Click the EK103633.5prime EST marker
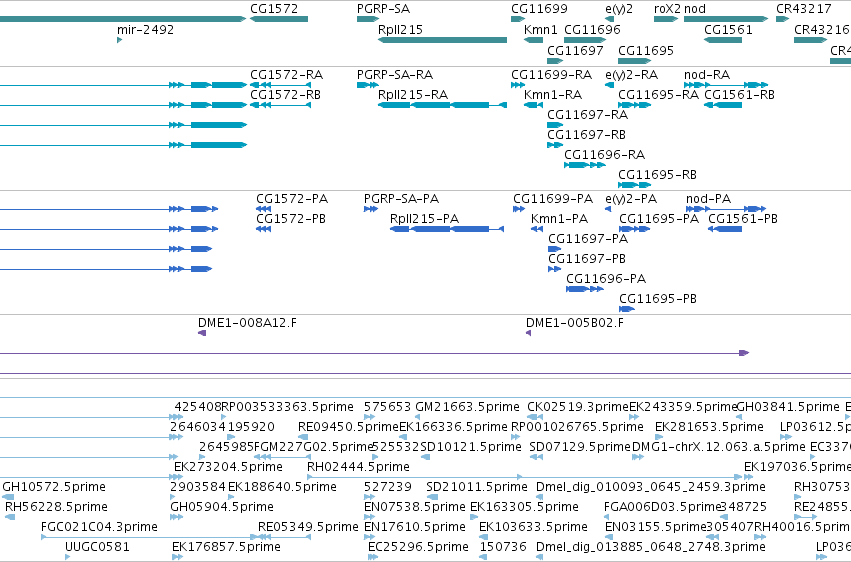The width and height of the screenshot is (851, 562). coord(484,537)
